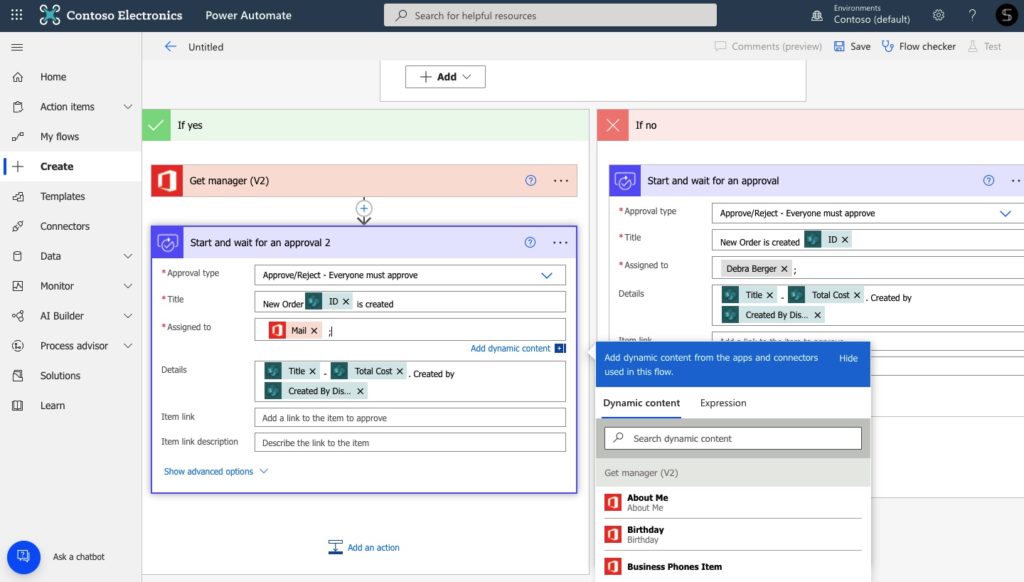Click the If yes green checkmark icon
The image size is (1024, 582).
click(156, 125)
